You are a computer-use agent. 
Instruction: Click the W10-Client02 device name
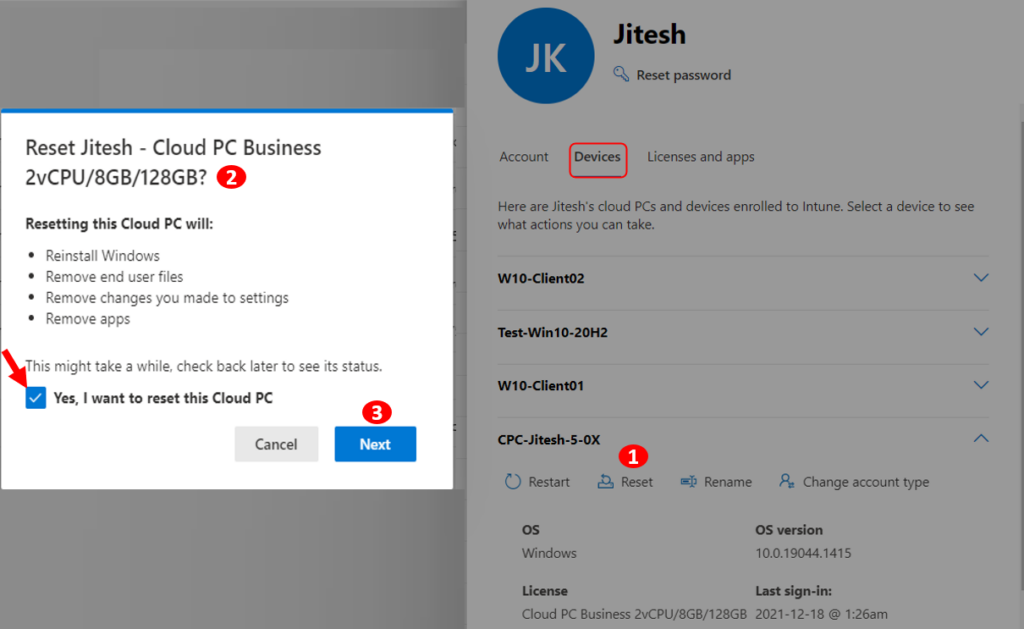click(x=541, y=278)
